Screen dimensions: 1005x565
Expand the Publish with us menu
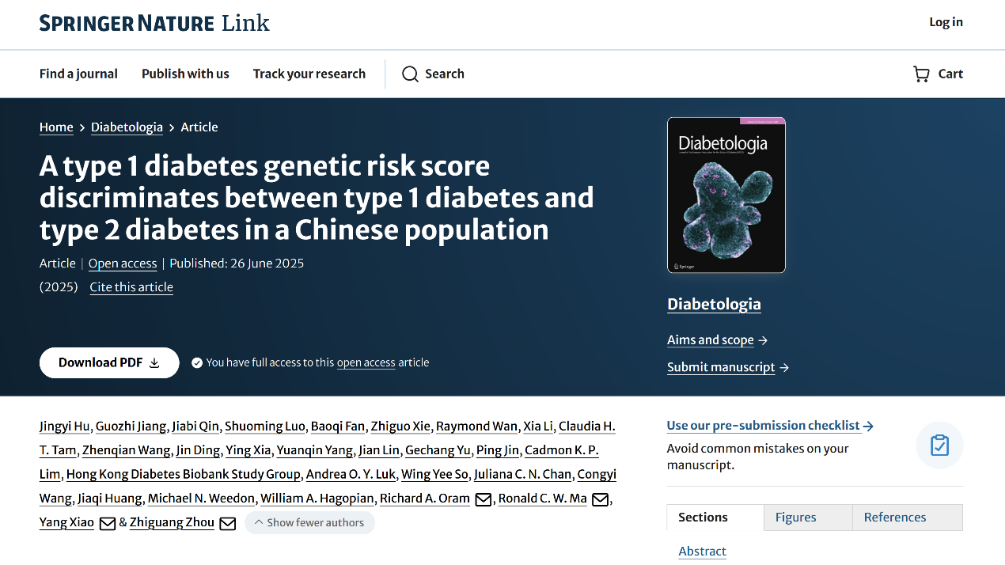pos(185,74)
